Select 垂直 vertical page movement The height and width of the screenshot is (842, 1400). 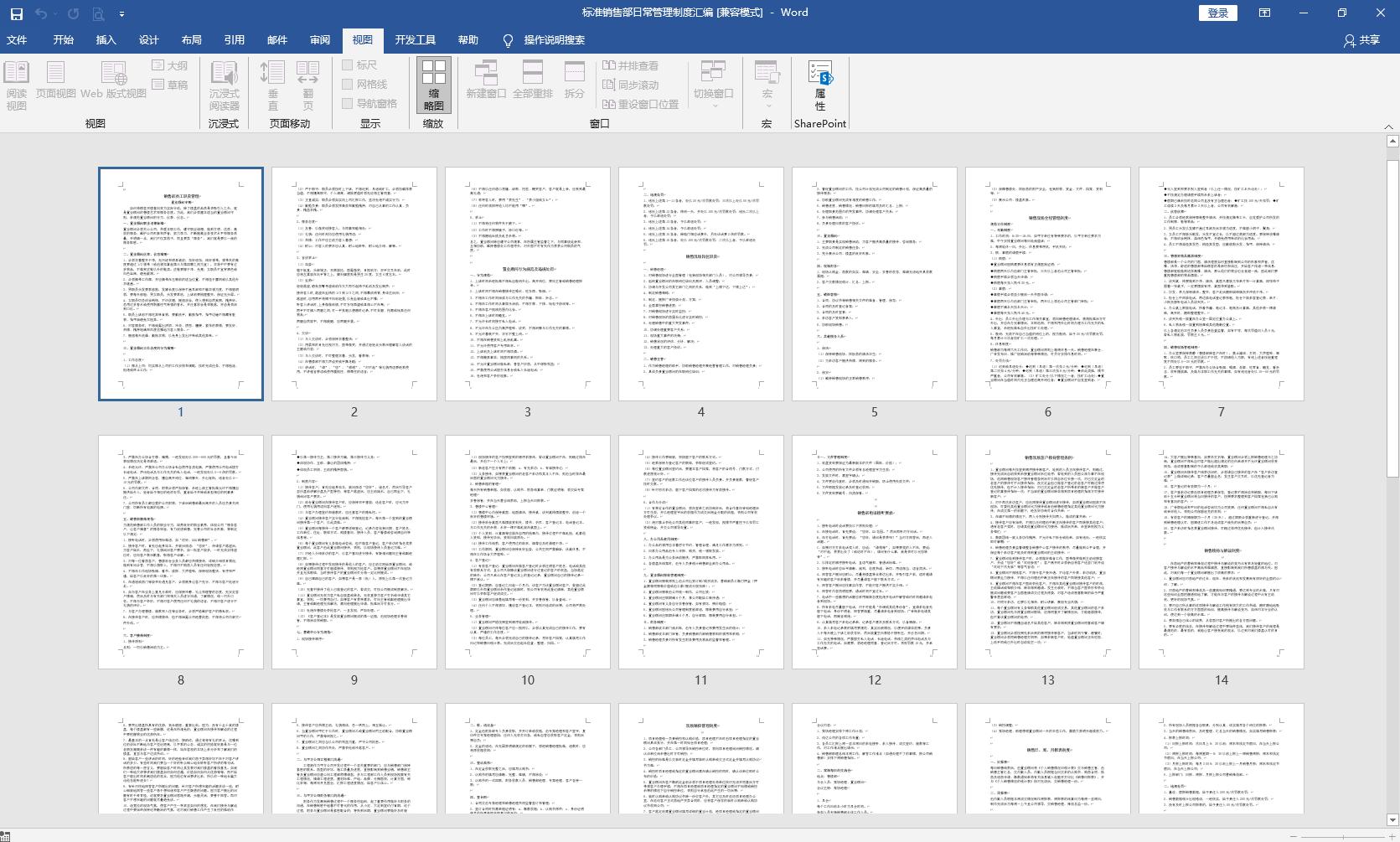pos(272,85)
